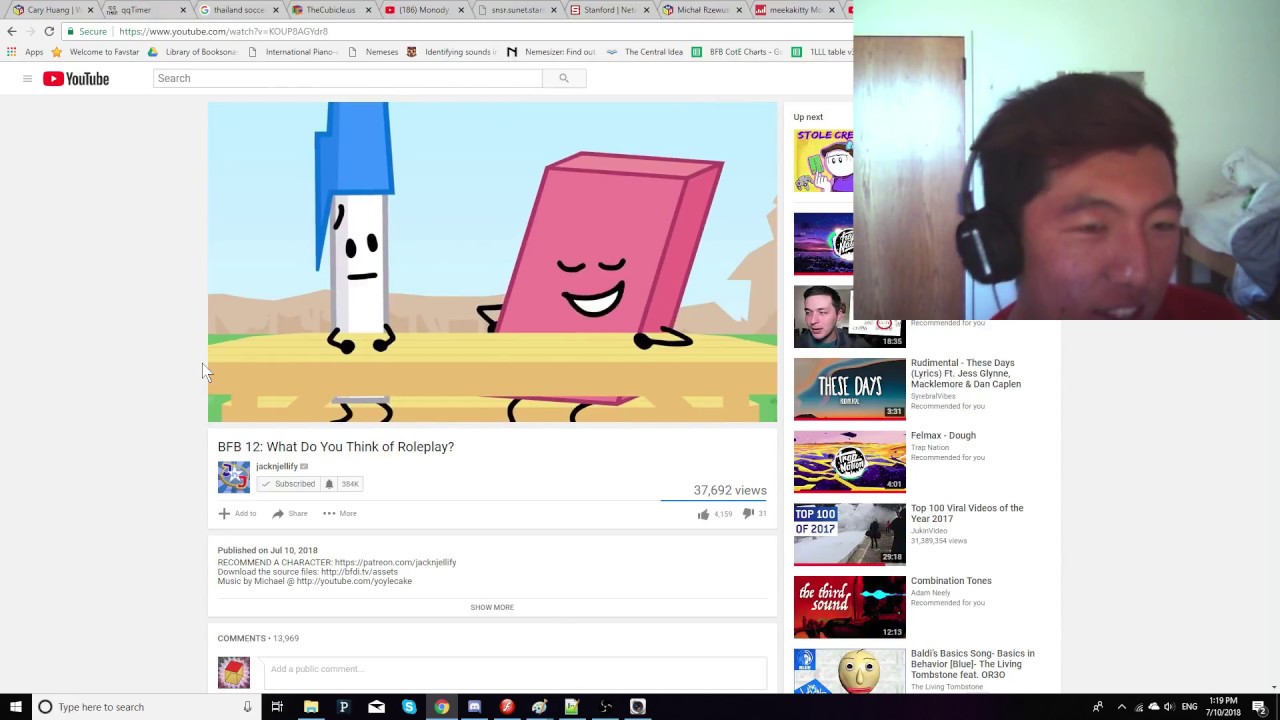The width and height of the screenshot is (1280, 720).
Task: Dislike the video with thumbs down
Action: [748, 514]
